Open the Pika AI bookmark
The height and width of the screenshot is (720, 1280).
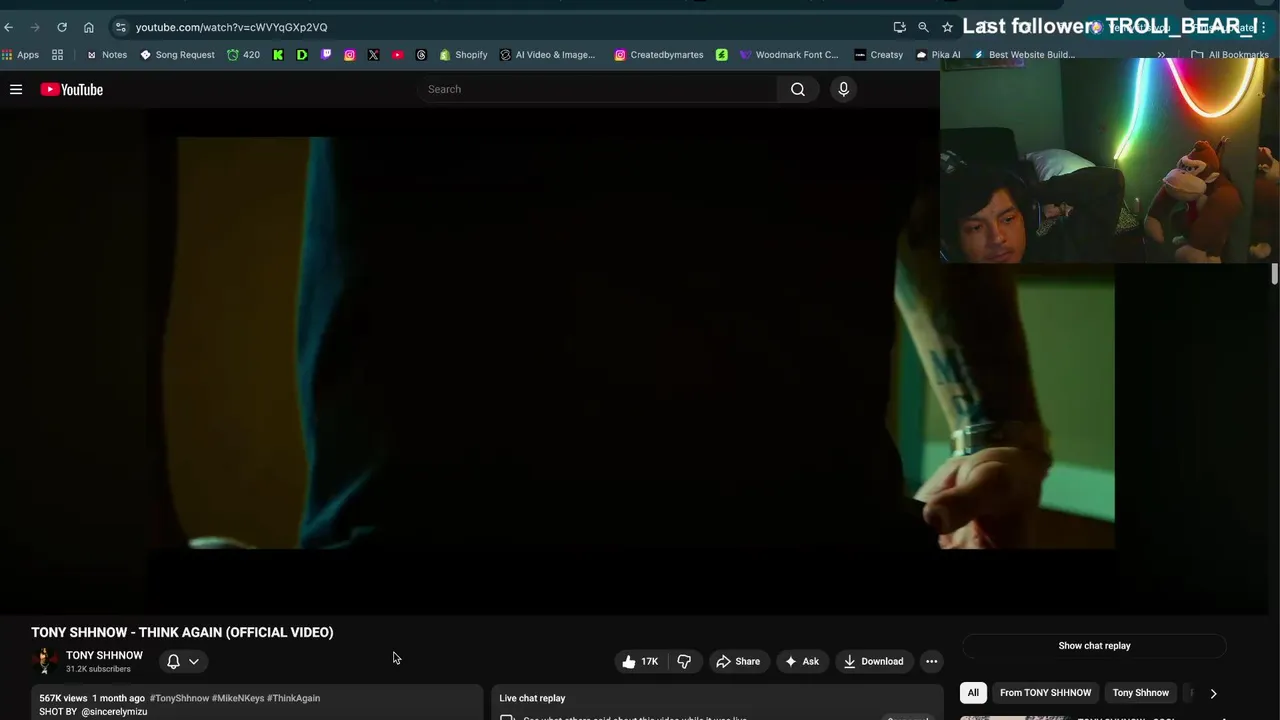(x=938, y=55)
